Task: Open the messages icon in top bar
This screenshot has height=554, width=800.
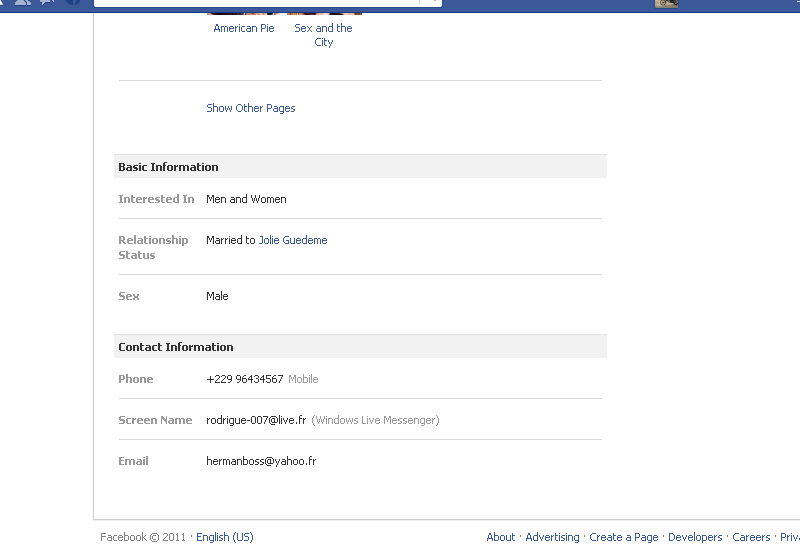Action: (x=47, y=3)
